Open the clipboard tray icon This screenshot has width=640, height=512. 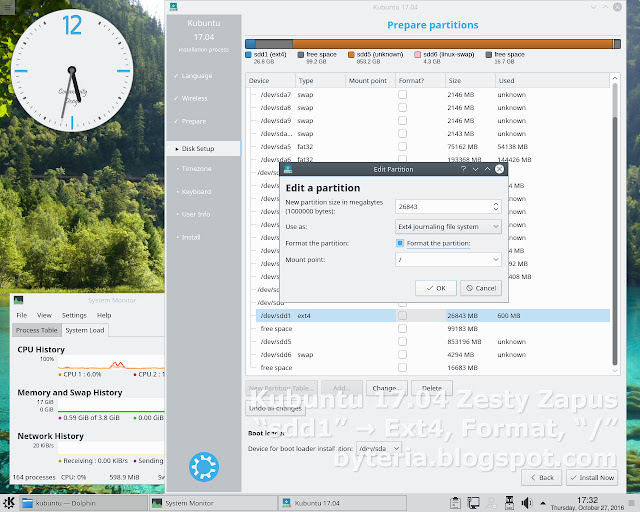pos(455,503)
